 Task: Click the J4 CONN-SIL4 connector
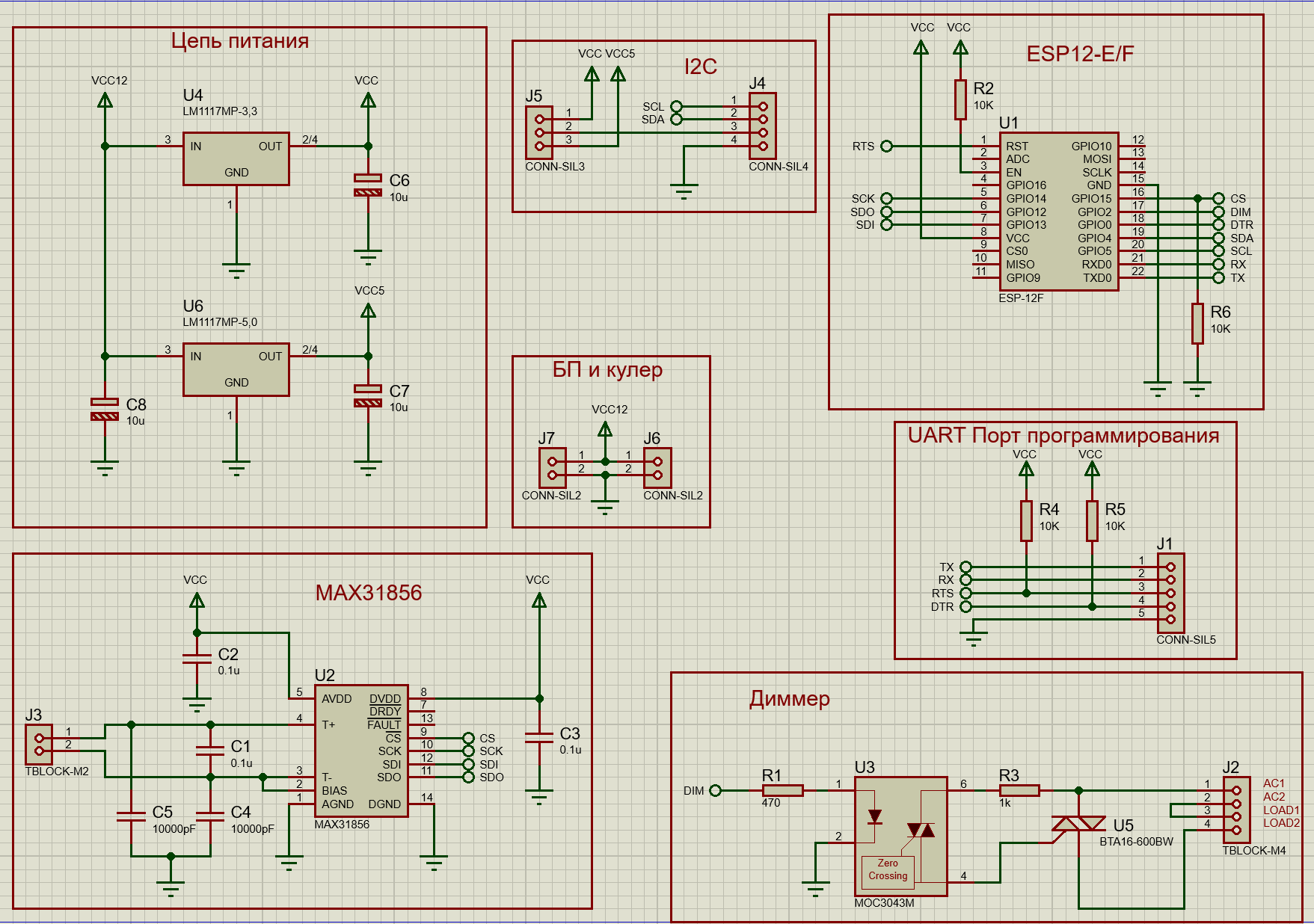click(763, 126)
